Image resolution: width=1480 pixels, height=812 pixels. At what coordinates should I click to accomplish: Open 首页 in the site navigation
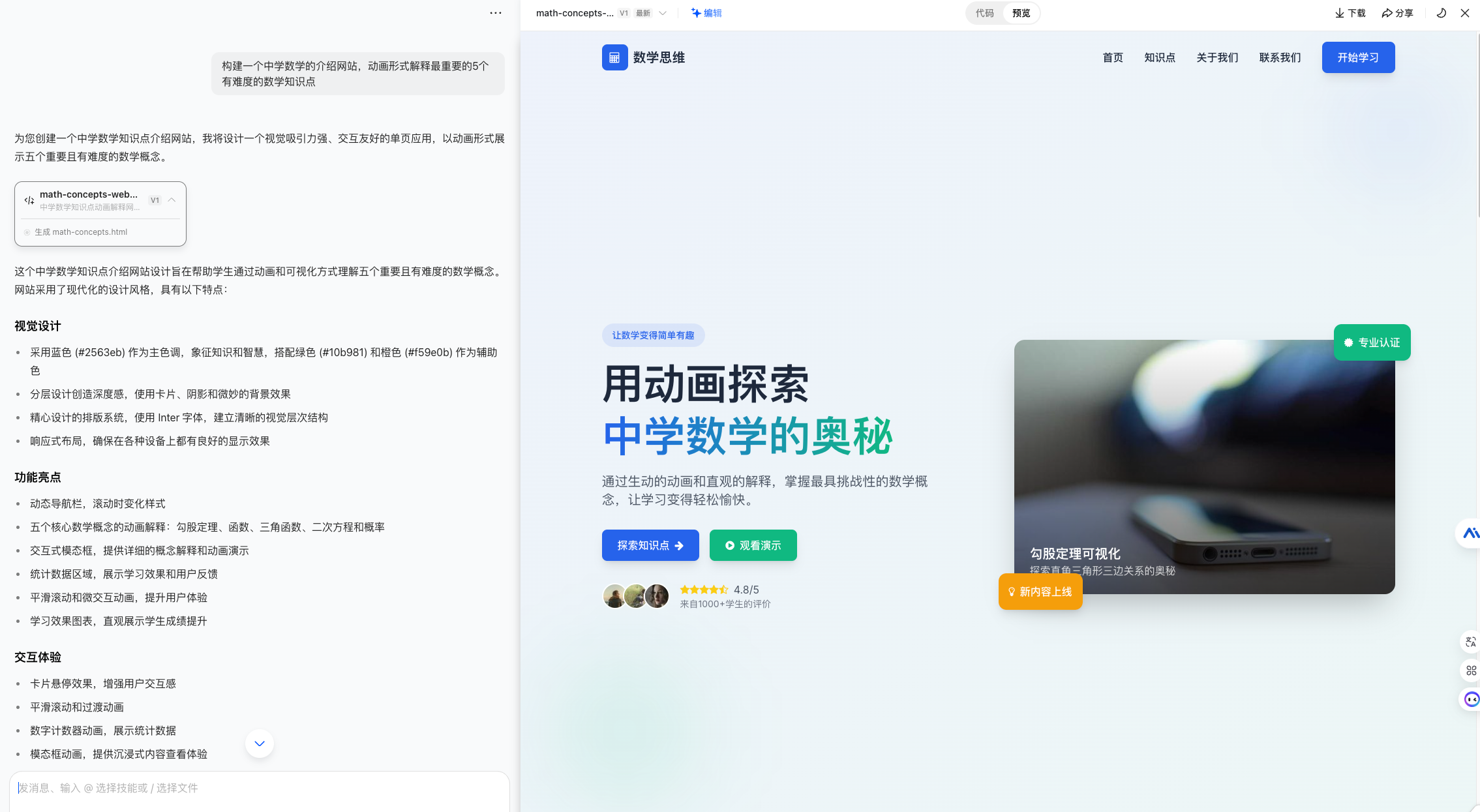1113,57
